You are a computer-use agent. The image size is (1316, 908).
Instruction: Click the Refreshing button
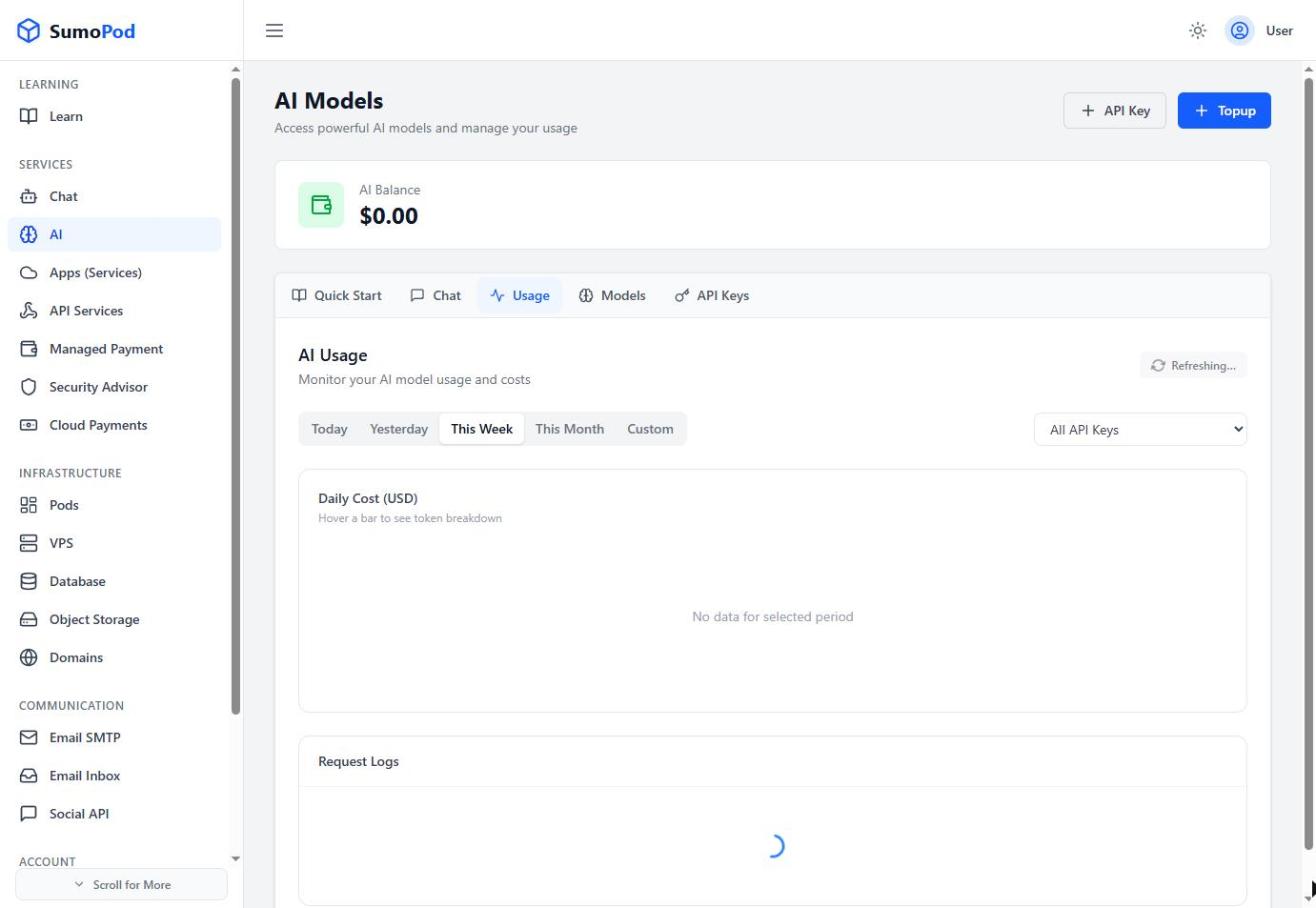tap(1193, 366)
